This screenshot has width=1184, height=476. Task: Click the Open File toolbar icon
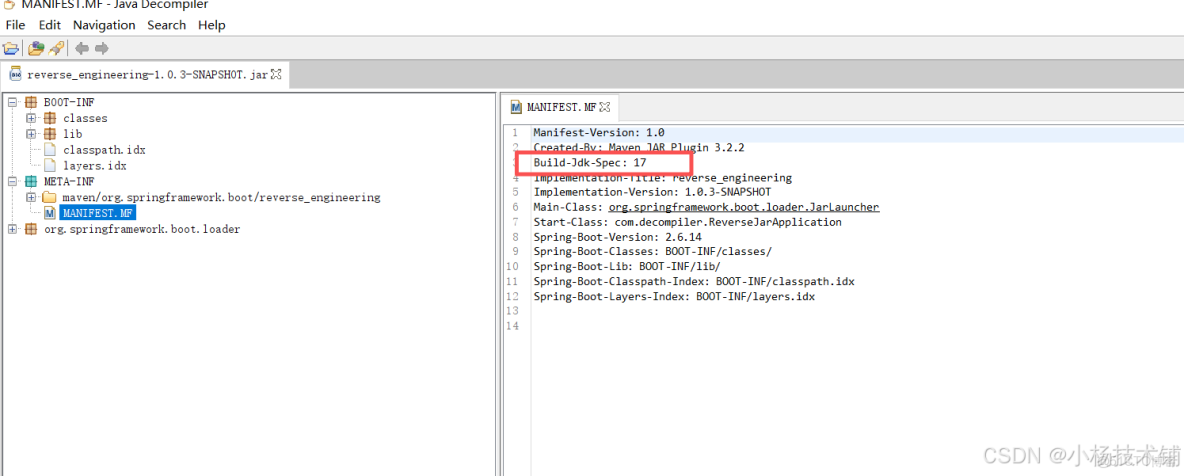pos(11,48)
